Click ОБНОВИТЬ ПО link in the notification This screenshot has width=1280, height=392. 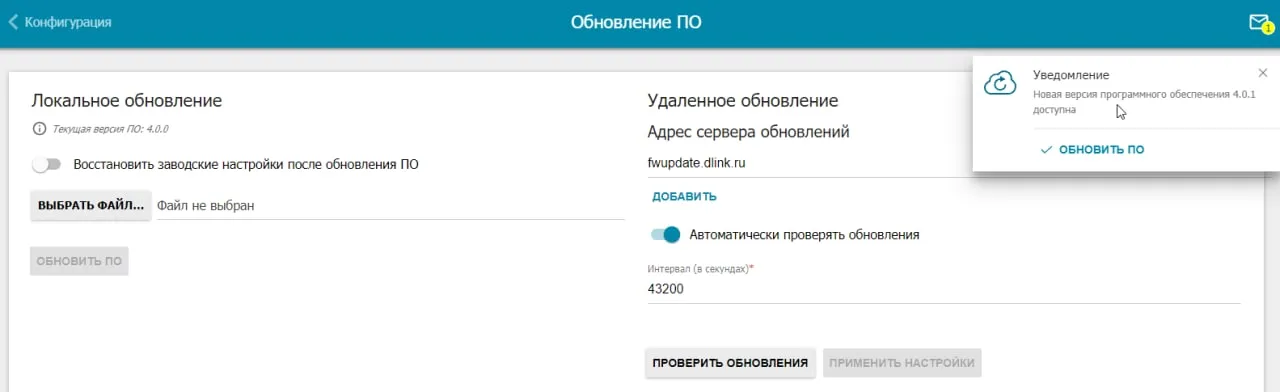point(1101,149)
